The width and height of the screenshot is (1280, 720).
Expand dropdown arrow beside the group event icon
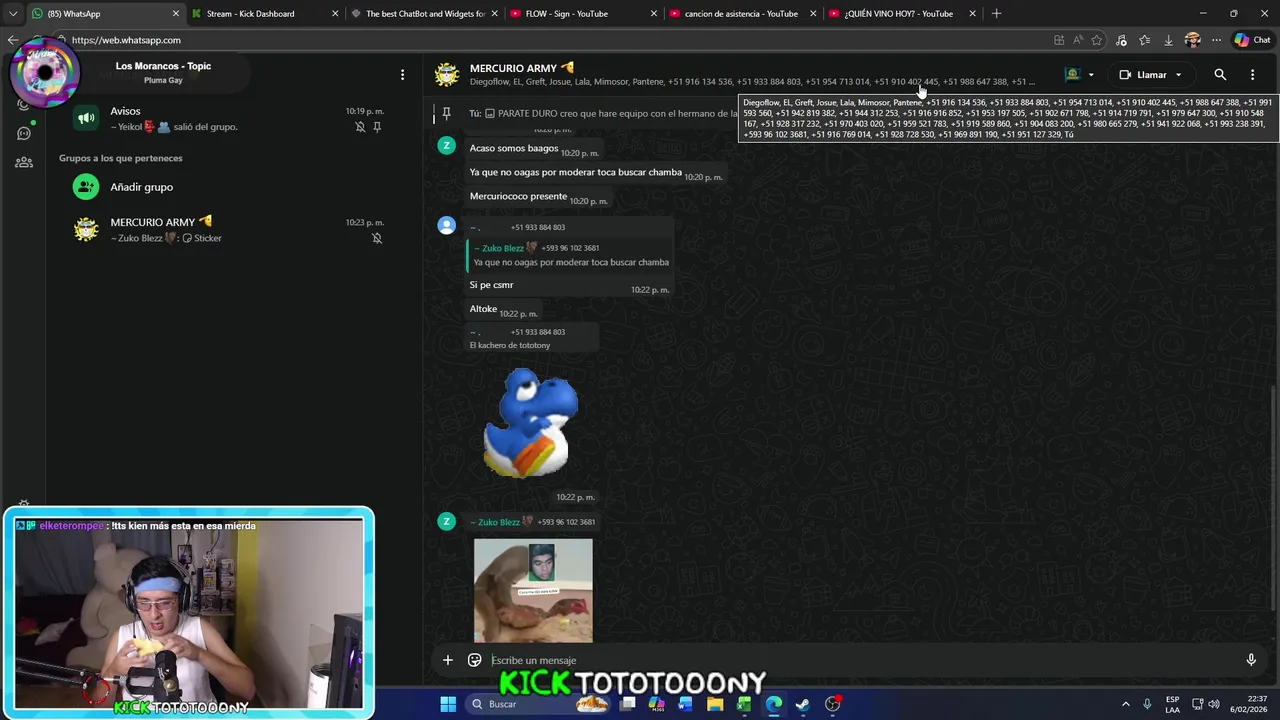[x=1091, y=75]
